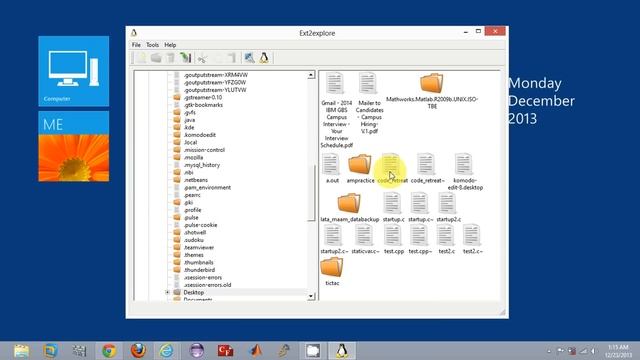Select .thumbnails folder in the tree
Viewport: 640px width, 360px height.
198,262
